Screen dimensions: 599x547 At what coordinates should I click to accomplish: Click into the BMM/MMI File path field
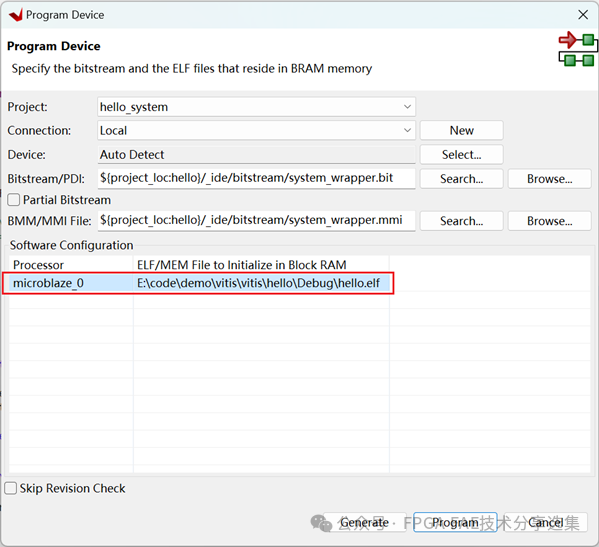tap(256, 221)
